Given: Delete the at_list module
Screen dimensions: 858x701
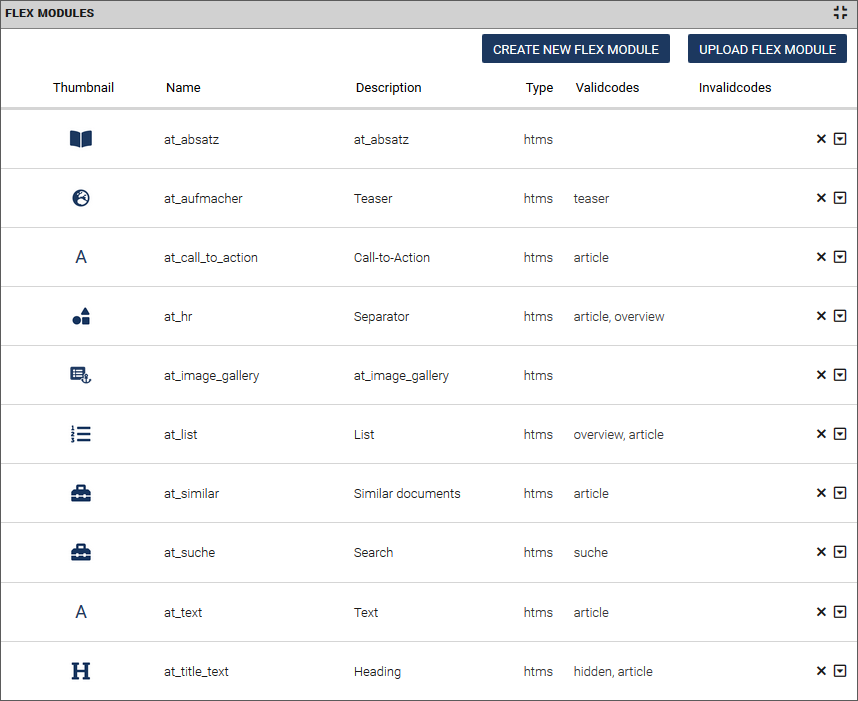Looking at the screenshot, I should point(821,434).
